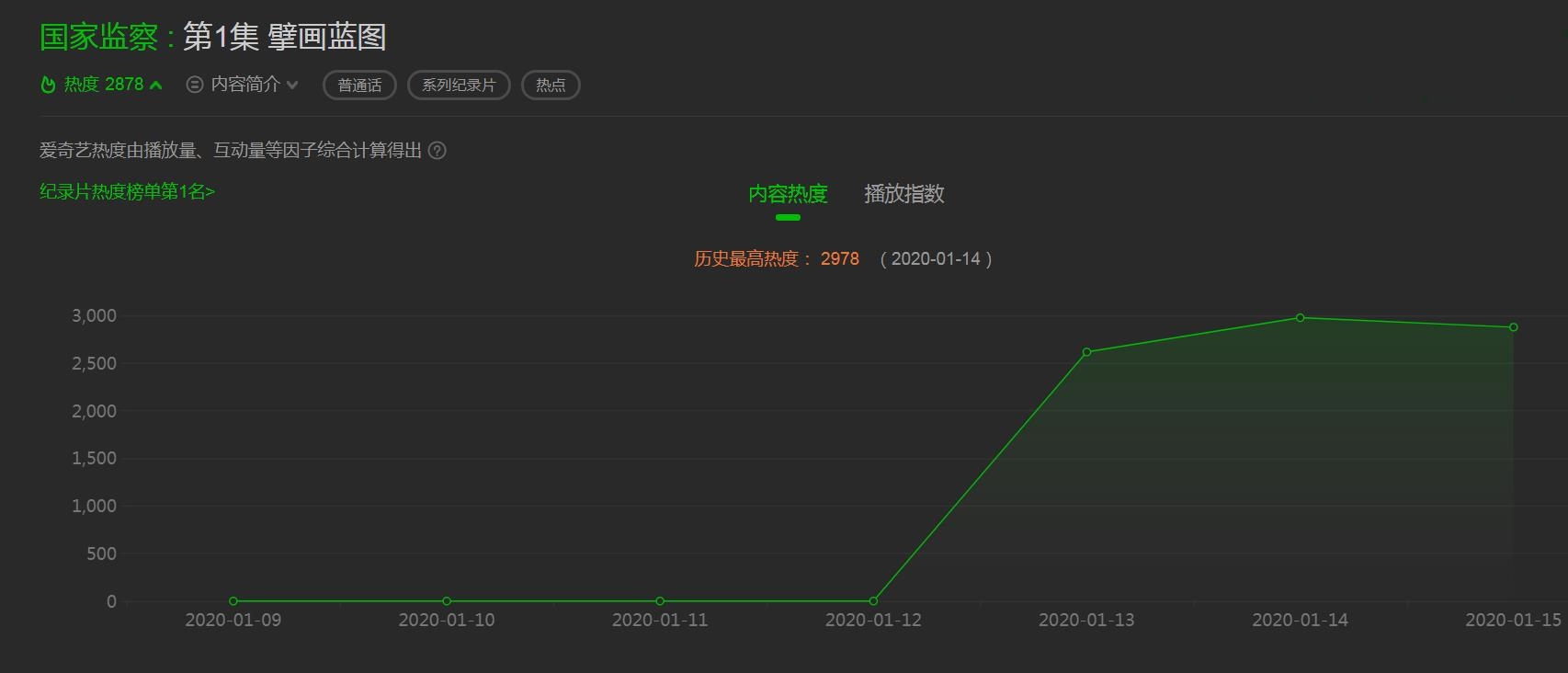The width and height of the screenshot is (1568, 673).
Task: Collapse the 热度 2878 arrow
Action: click(x=156, y=86)
